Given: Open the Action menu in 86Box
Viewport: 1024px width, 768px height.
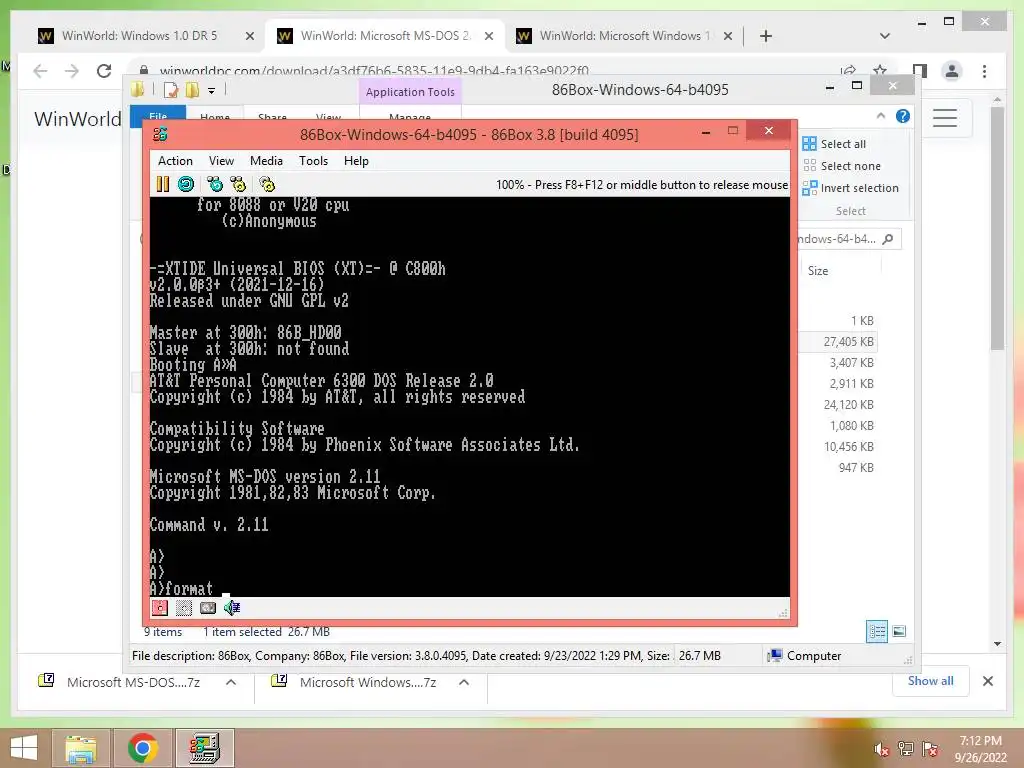Looking at the screenshot, I should point(175,161).
